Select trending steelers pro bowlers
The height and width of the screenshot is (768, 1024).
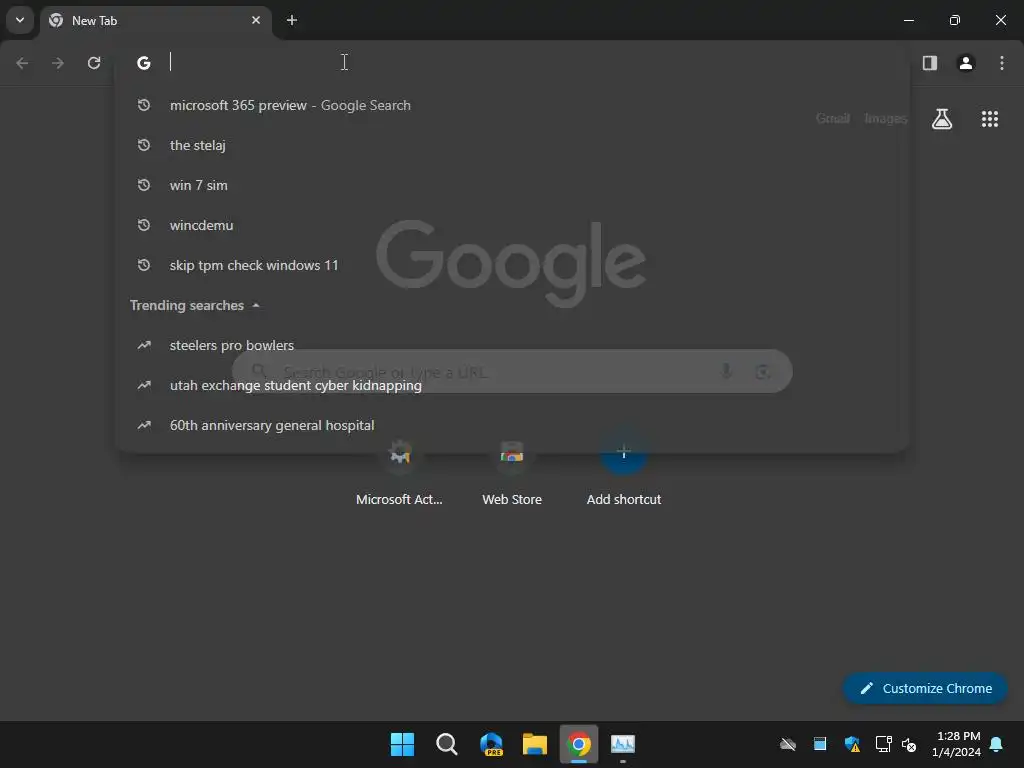tap(512, 345)
